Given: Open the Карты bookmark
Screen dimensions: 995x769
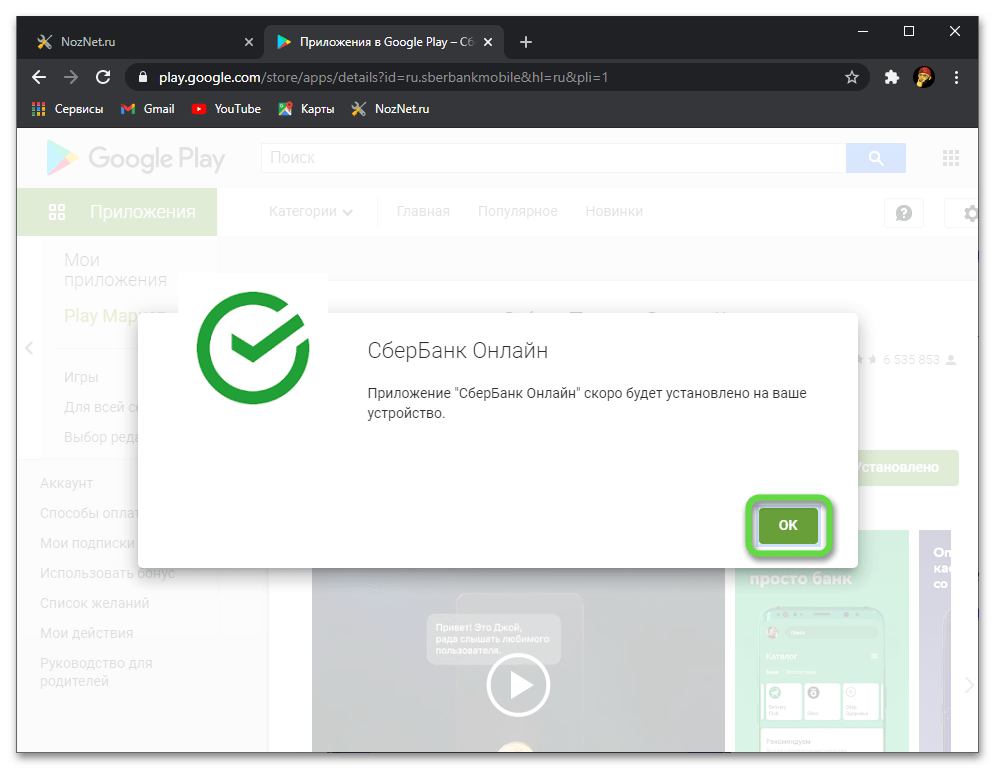Looking at the screenshot, I should (x=306, y=109).
